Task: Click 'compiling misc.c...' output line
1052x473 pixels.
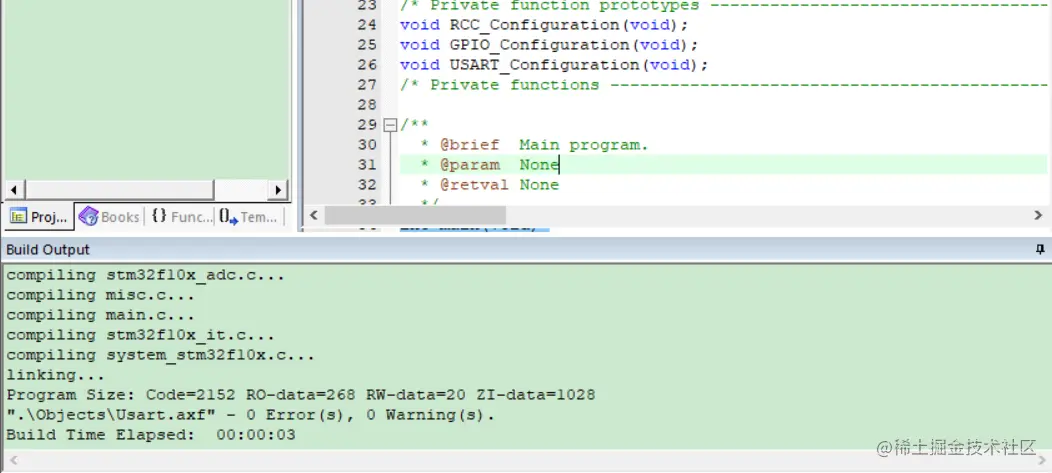Action: pyautogui.click(x=101, y=295)
